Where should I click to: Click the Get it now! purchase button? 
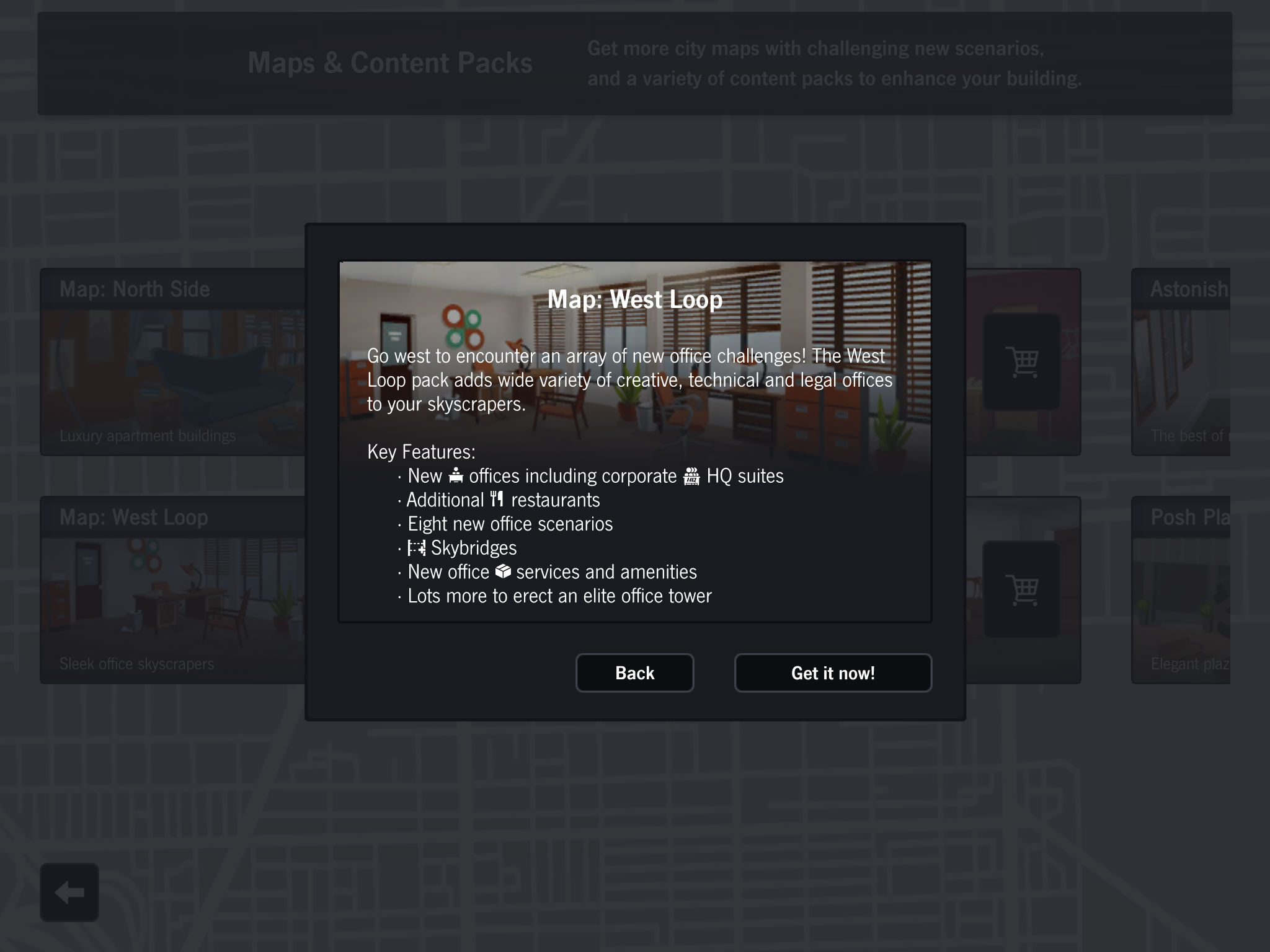(832, 671)
